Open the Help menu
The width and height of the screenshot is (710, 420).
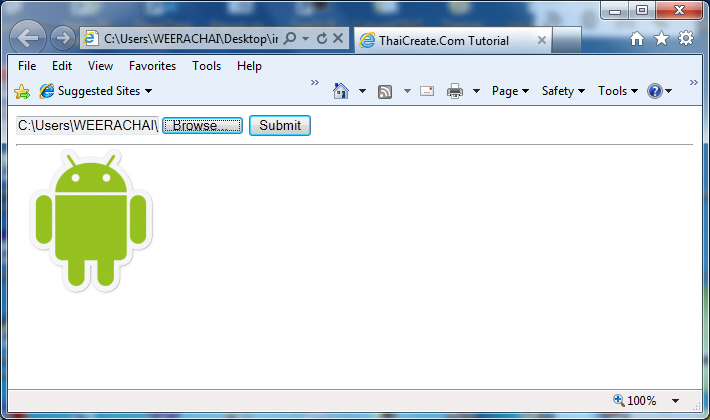click(x=249, y=66)
